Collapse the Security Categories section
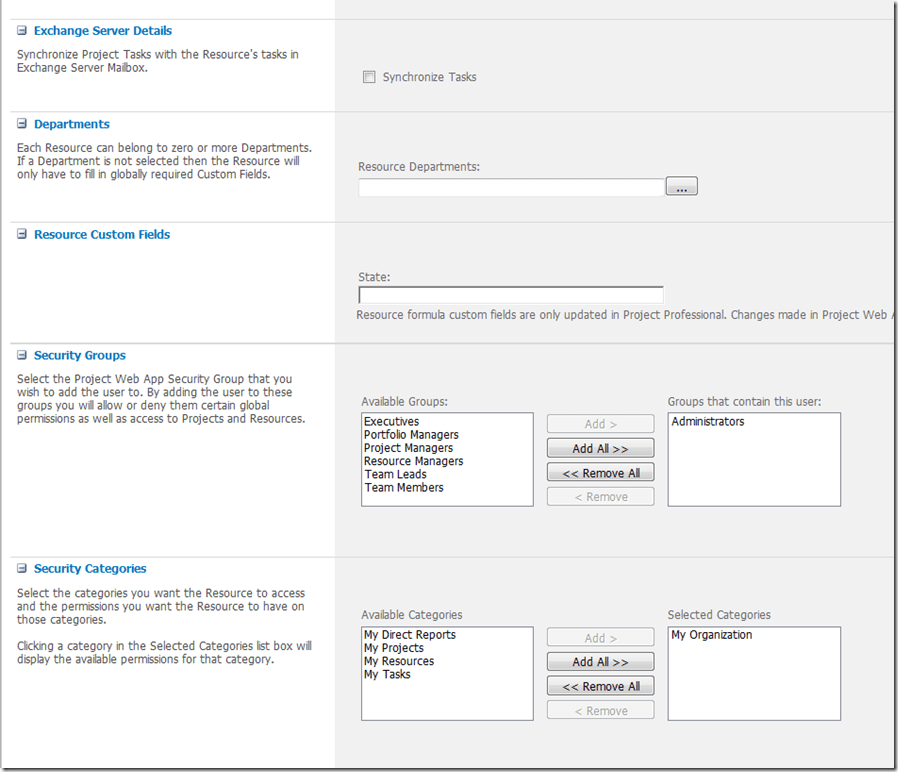This screenshot has width=898, height=772. tap(22, 568)
